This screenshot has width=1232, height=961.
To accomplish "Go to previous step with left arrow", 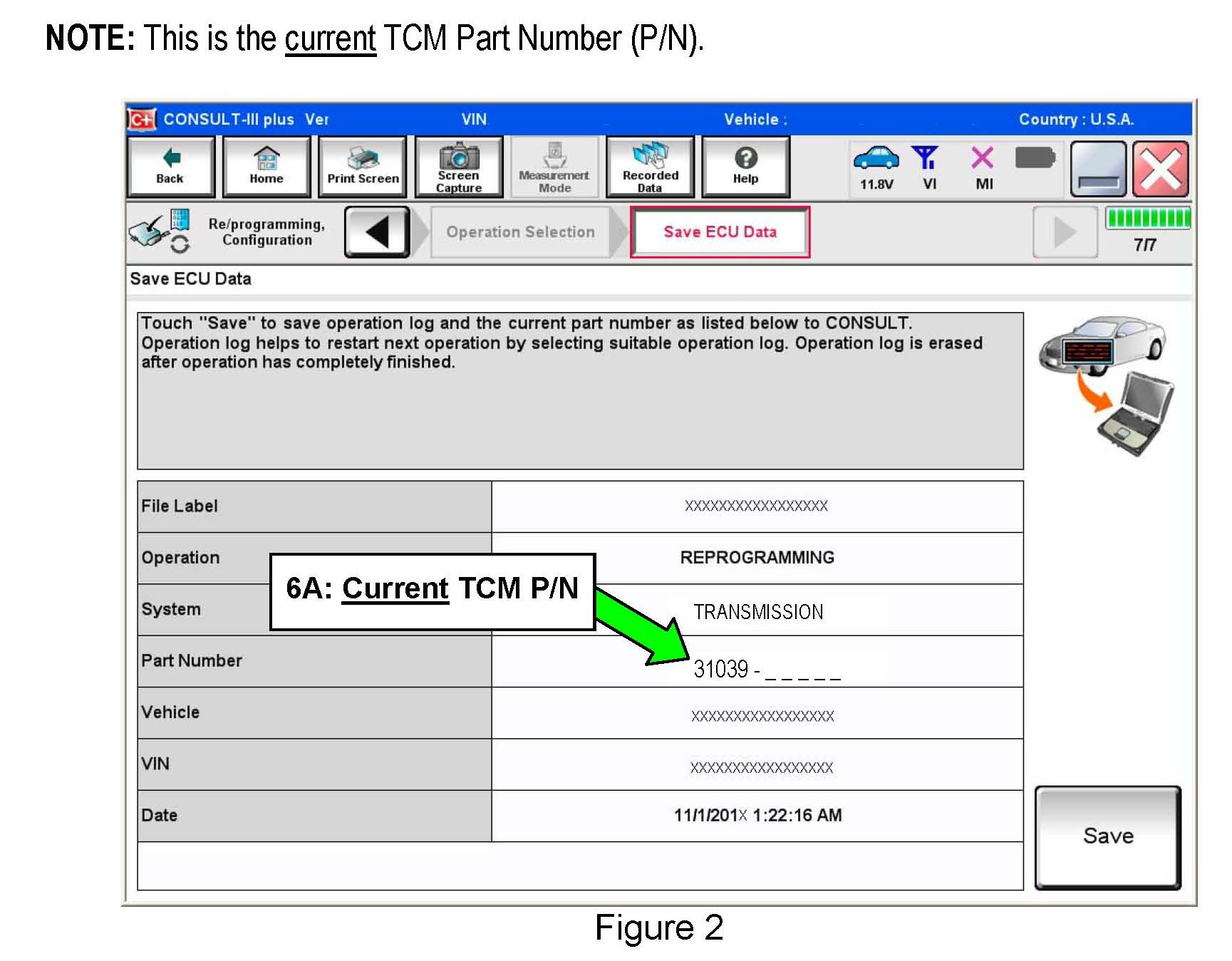I will (x=377, y=232).
